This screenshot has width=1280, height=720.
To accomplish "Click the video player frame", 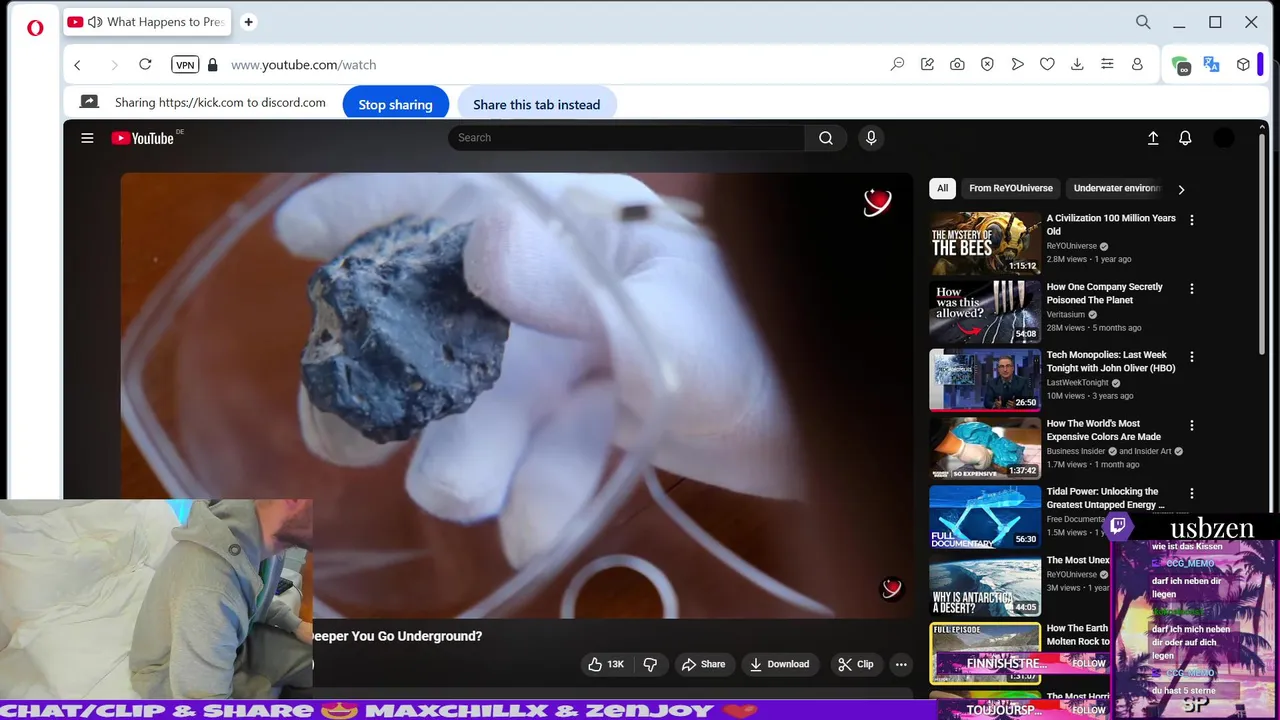I will click(517, 396).
